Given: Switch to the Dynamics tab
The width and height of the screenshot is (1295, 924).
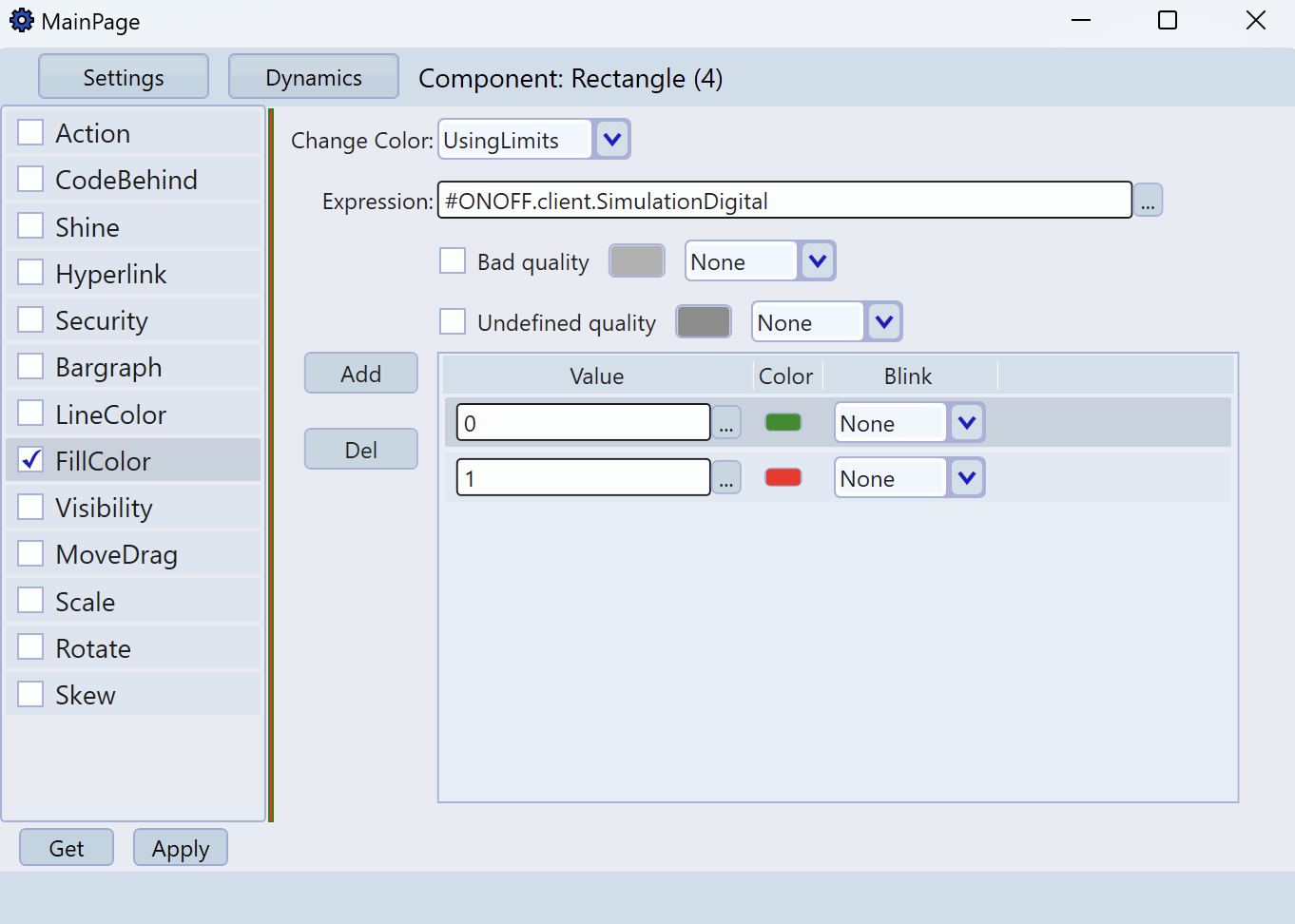Looking at the screenshot, I should point(314,77).
